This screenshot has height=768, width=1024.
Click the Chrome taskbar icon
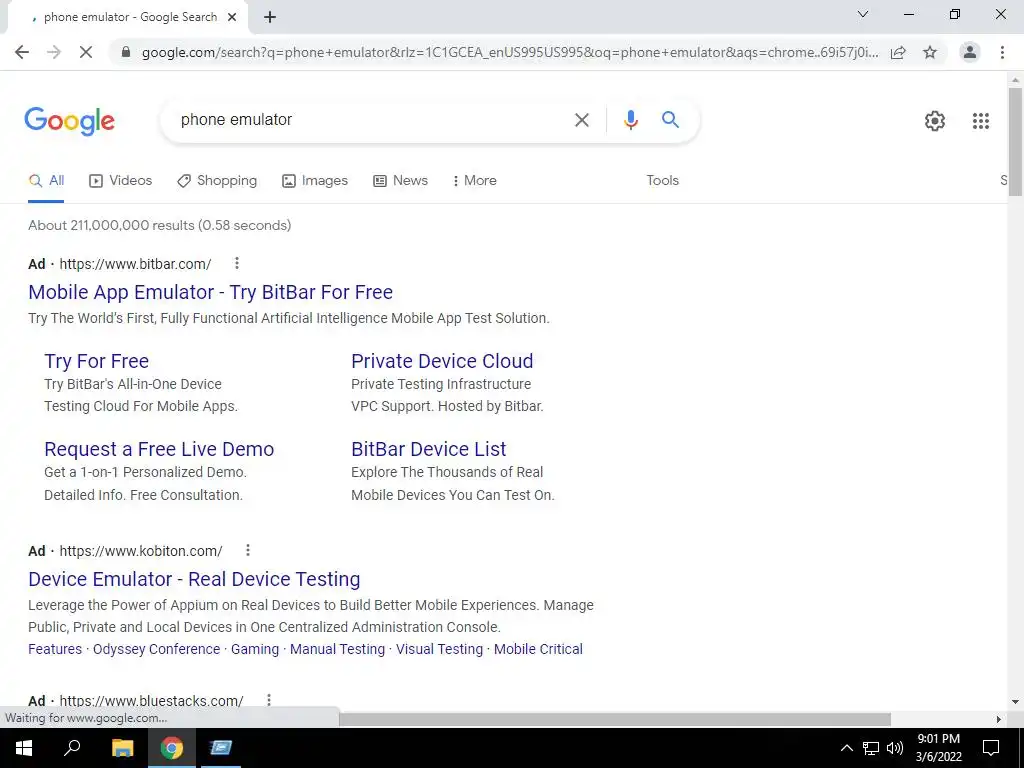coord(172,748)
